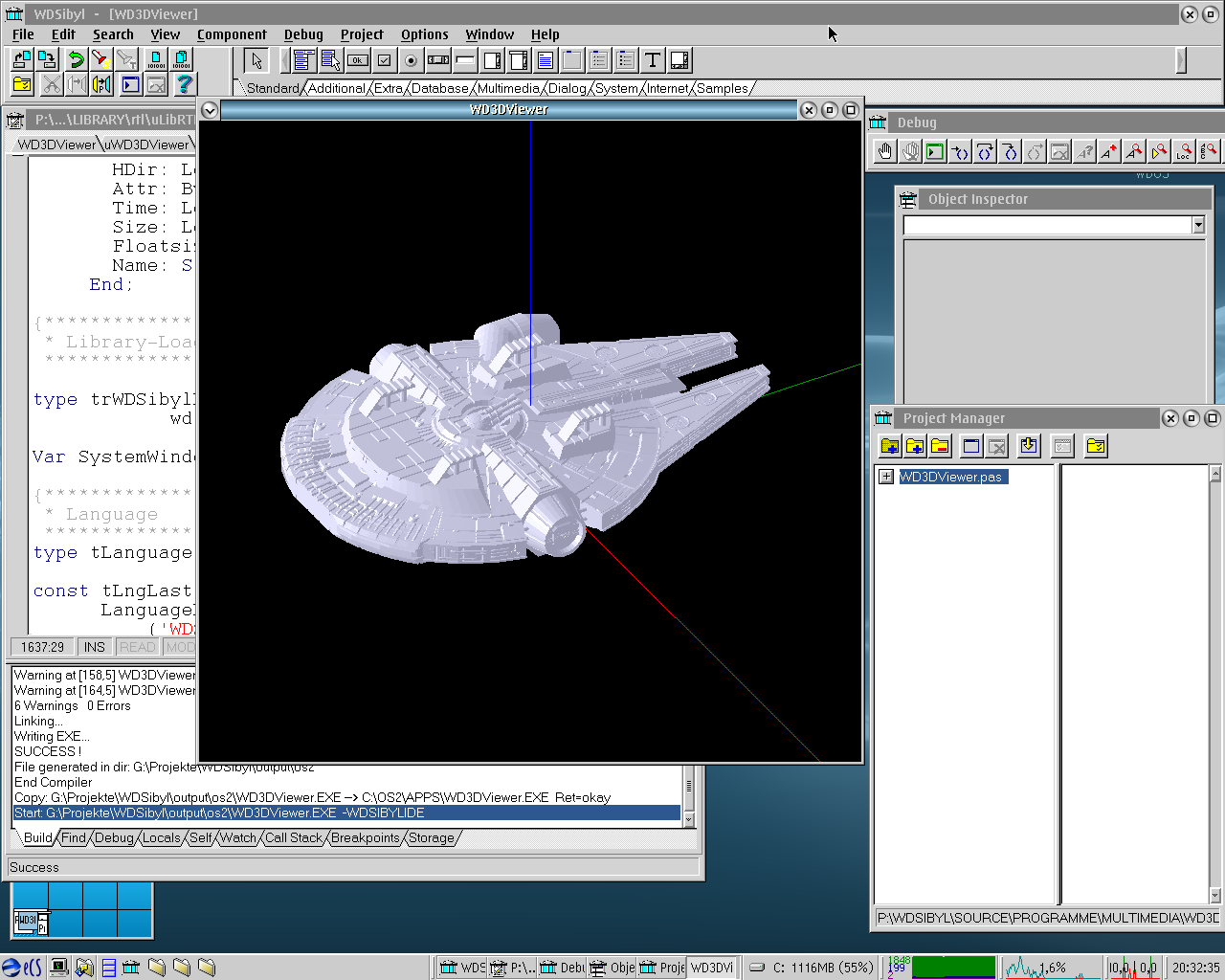The height and width of the screenshot is (980, 1225).
Task: Click the Object Inspector combo input field
Action: pos(1047,225)
